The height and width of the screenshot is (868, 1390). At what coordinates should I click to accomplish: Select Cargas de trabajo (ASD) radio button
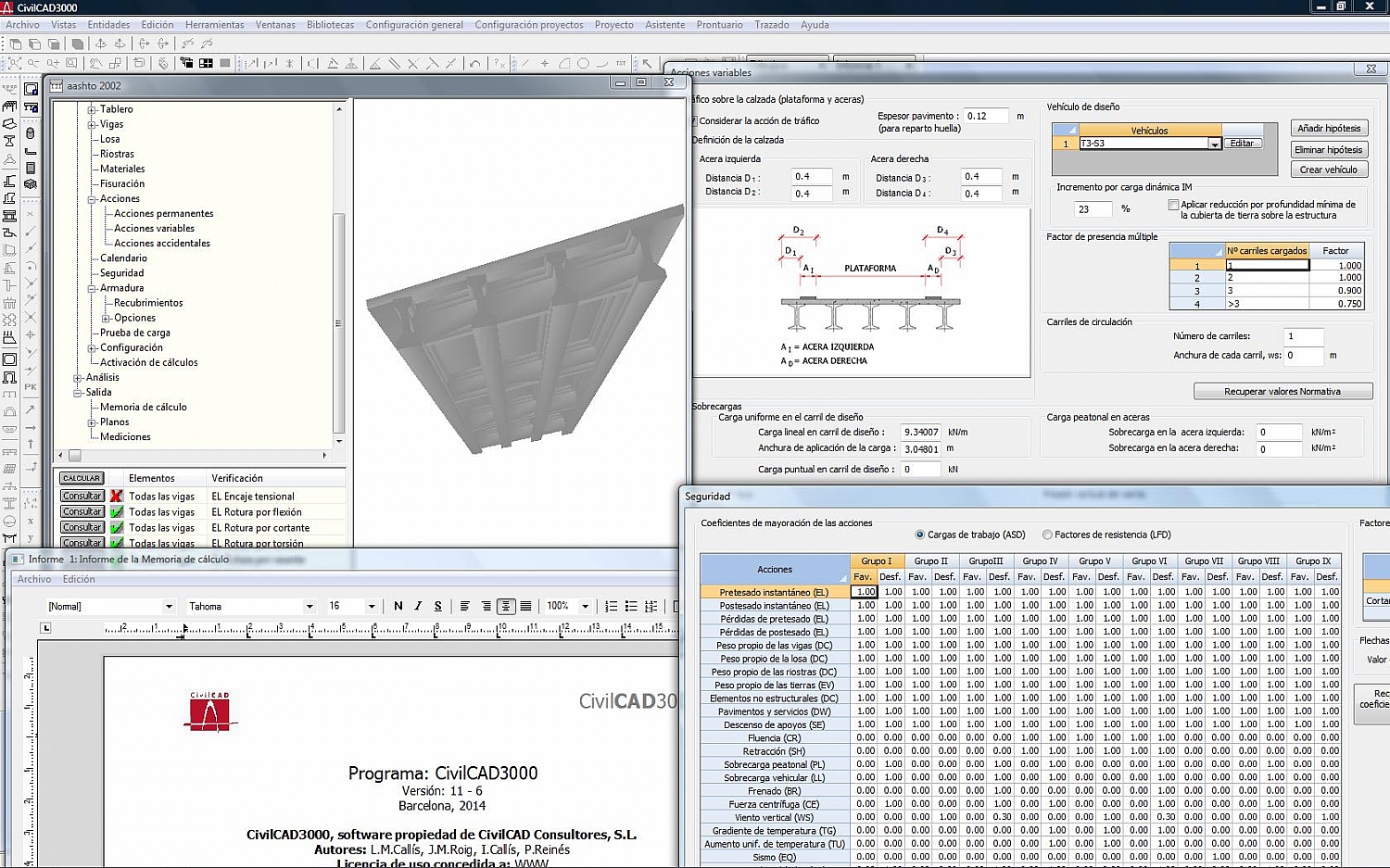click(920, 535)
